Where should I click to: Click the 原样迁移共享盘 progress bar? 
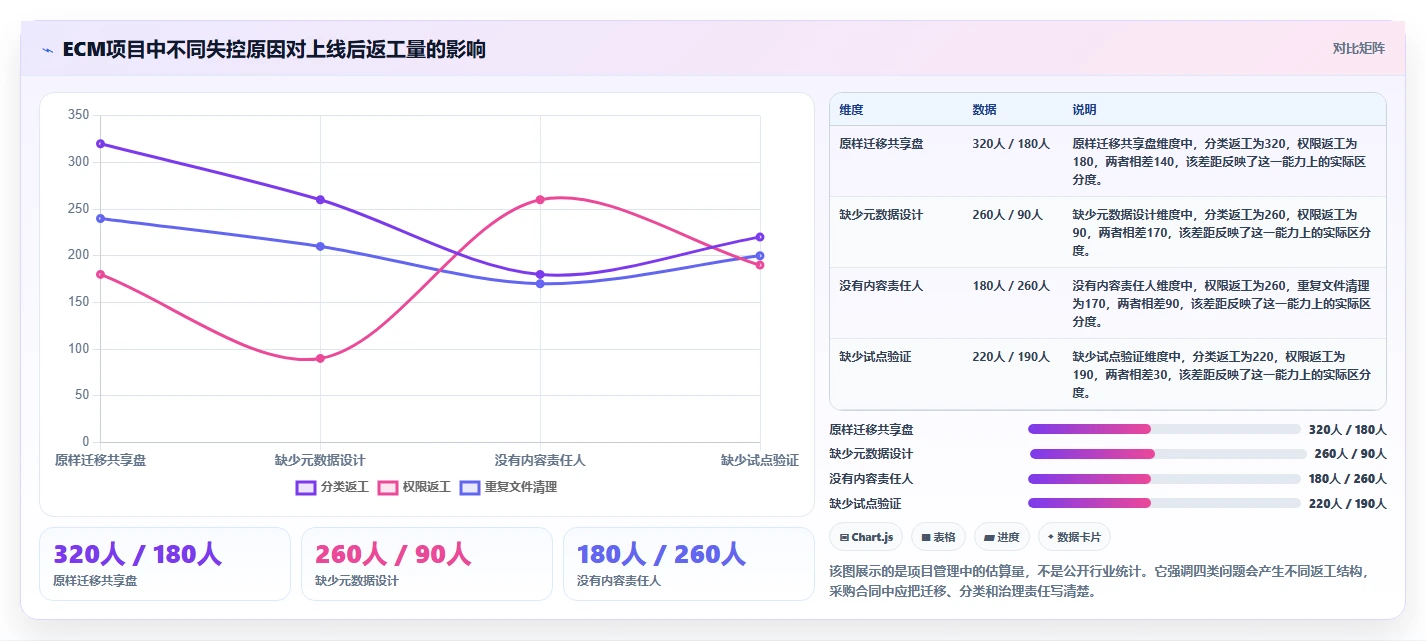pyautogui.click(x=1164, y=429)
